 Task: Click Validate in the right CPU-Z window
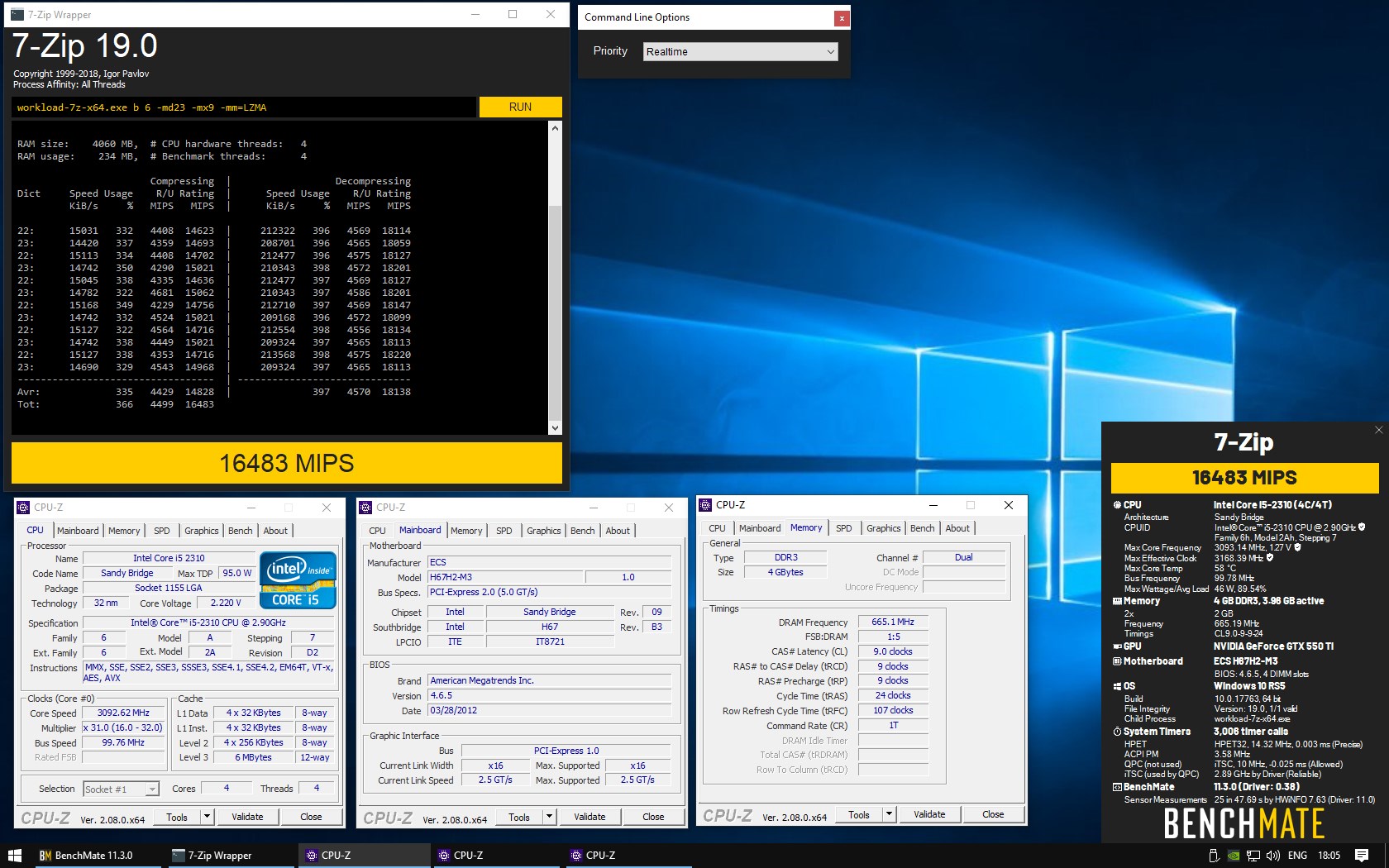click(929, 814)
